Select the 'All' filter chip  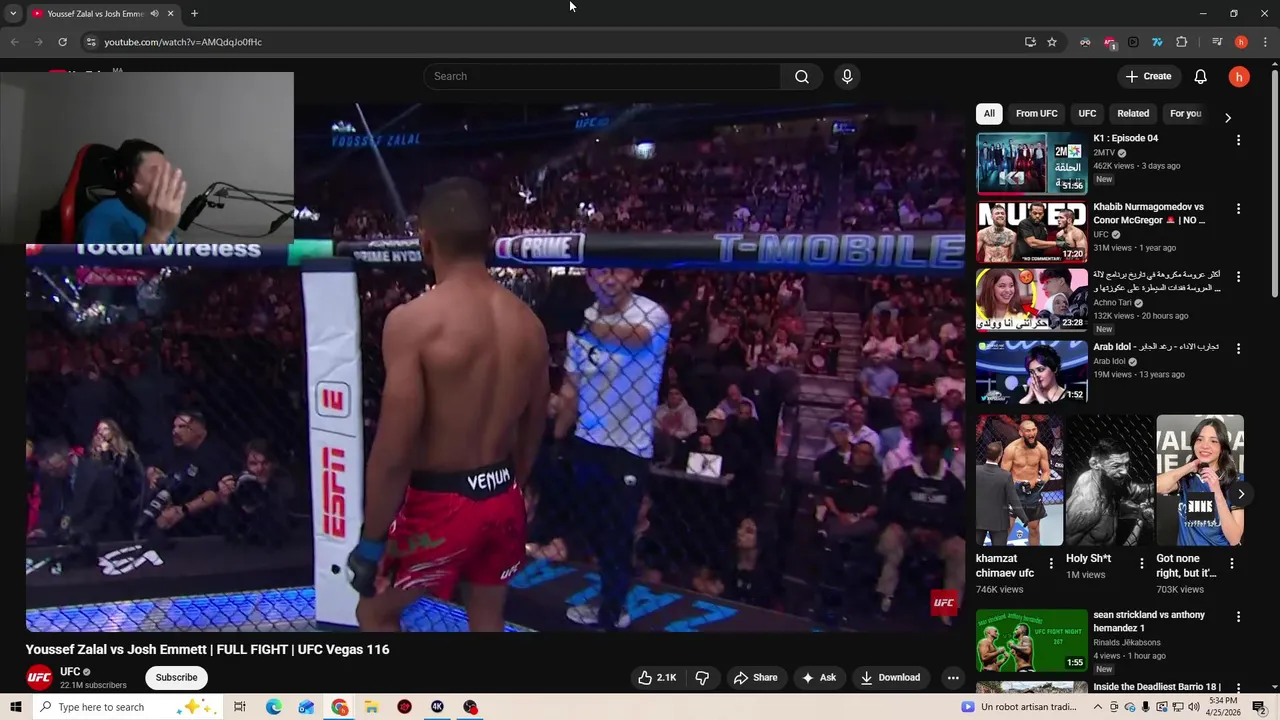click(x=989, y=114)
